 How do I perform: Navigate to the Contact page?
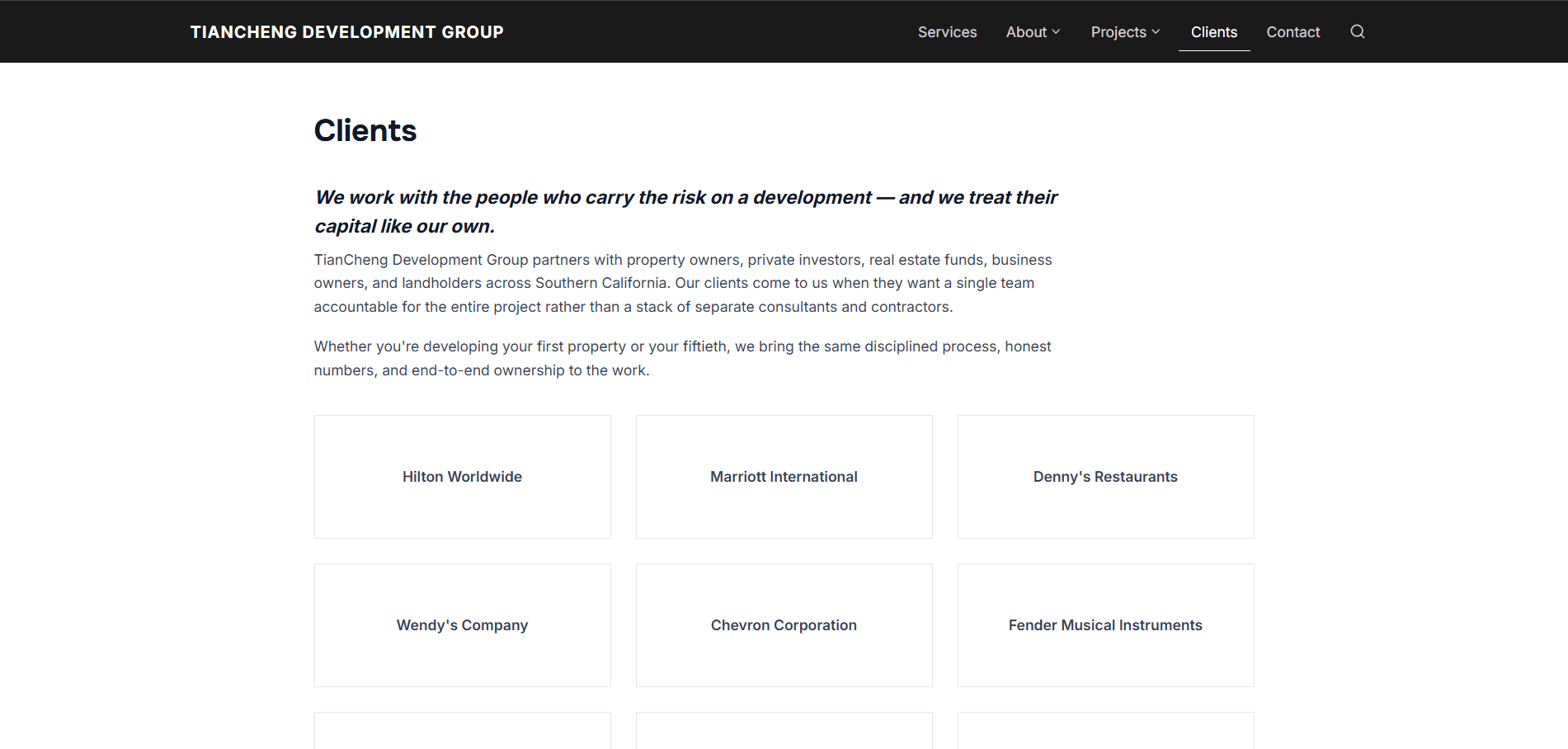tap(1293, 31)
